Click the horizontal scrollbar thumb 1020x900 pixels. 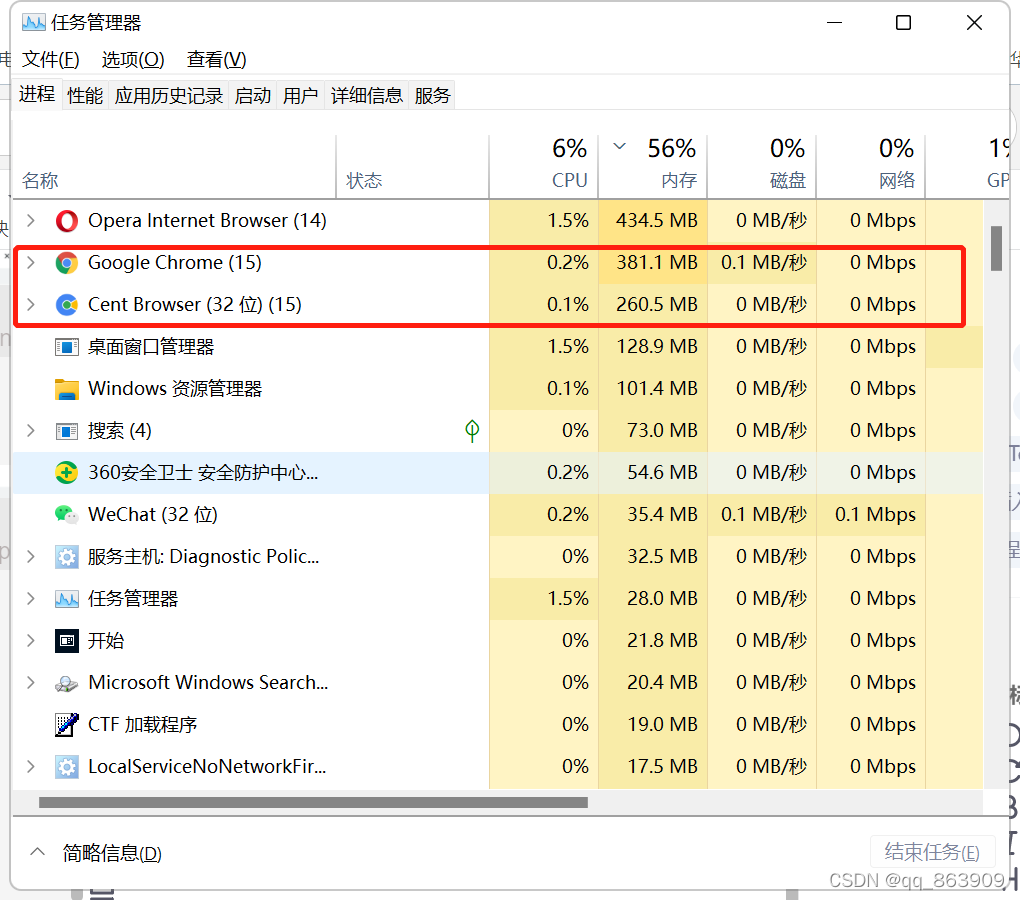[x=313, y=802]
